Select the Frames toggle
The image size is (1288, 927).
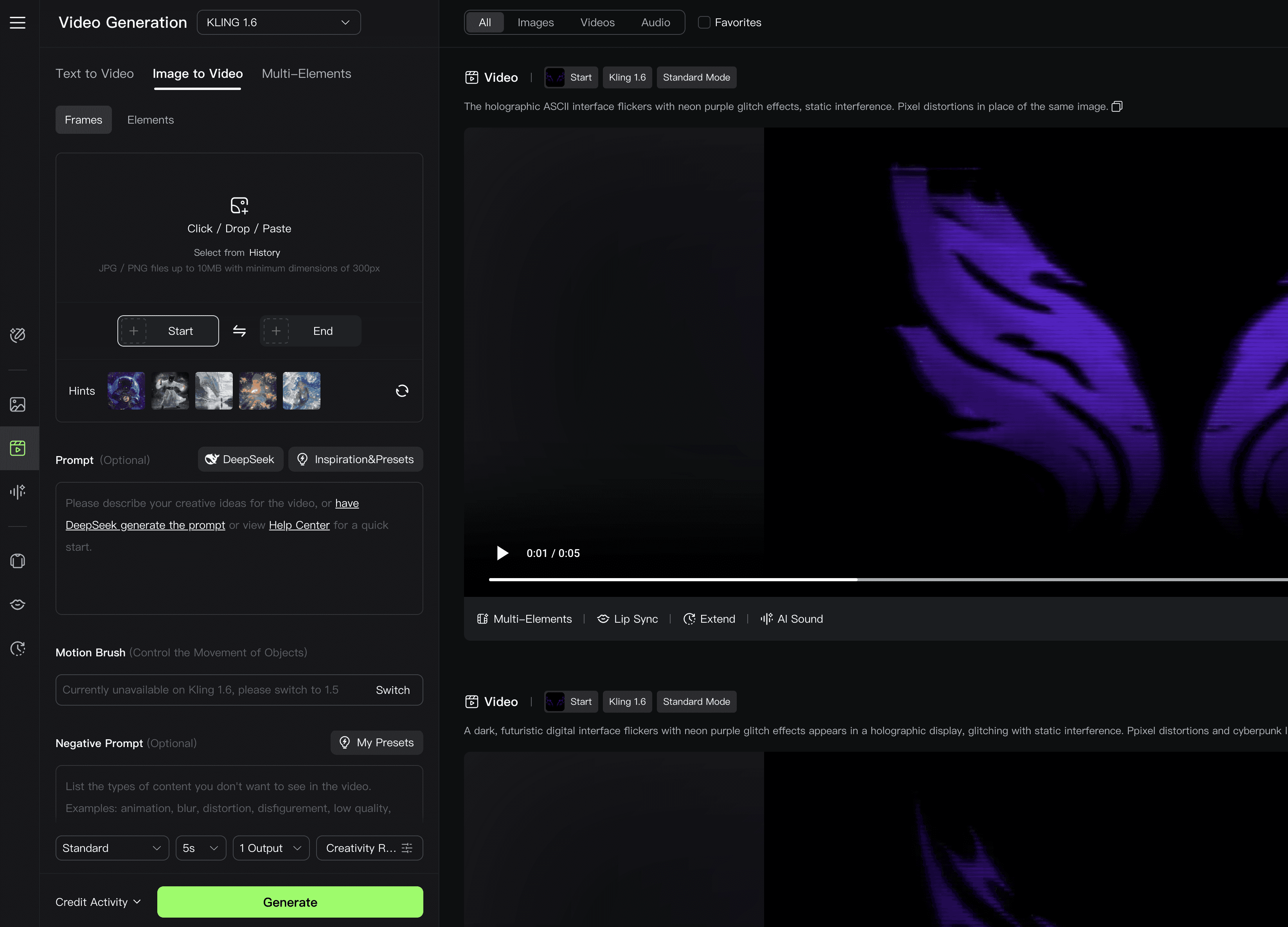[83, 120]
